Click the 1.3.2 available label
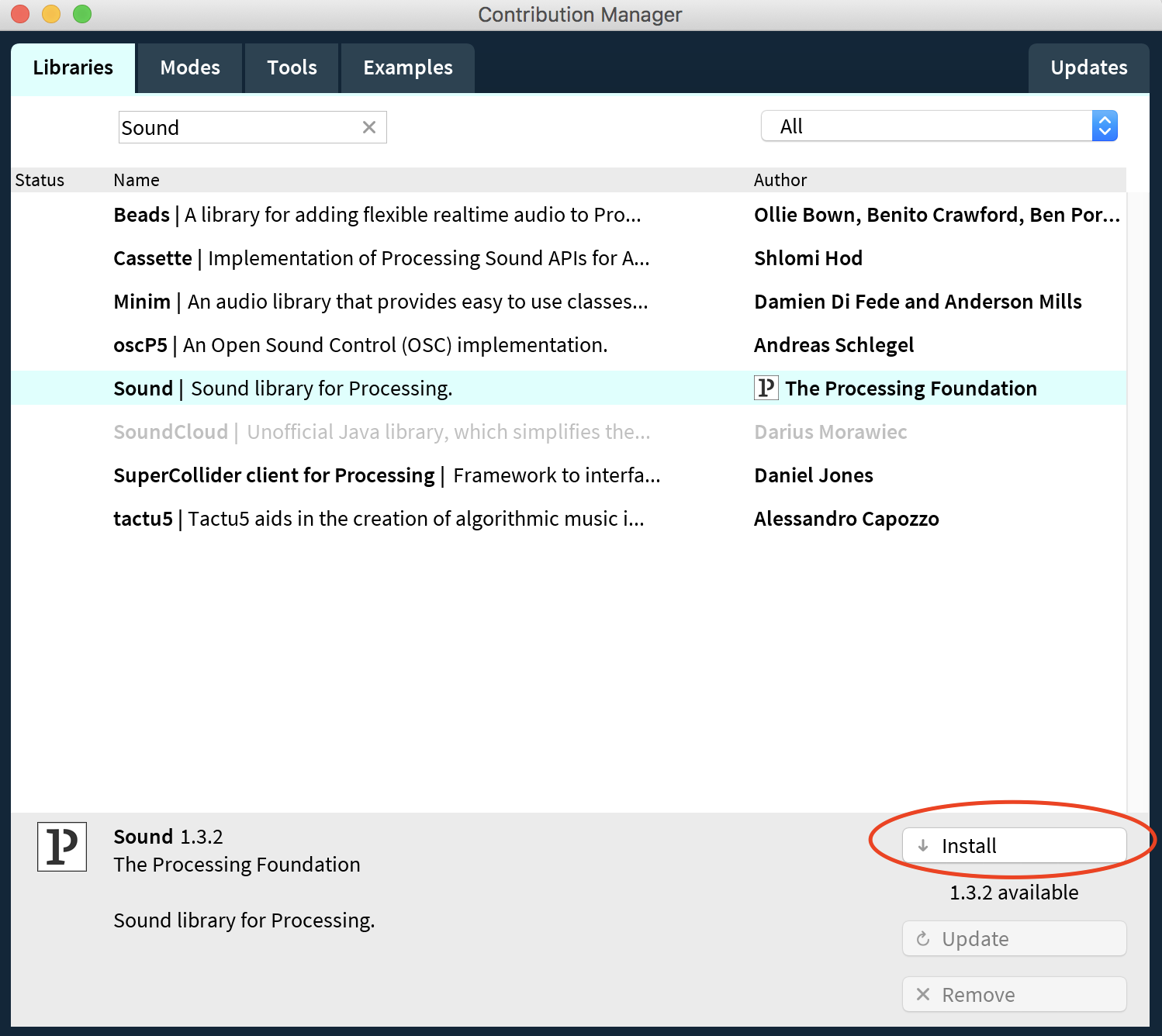 1014,893
